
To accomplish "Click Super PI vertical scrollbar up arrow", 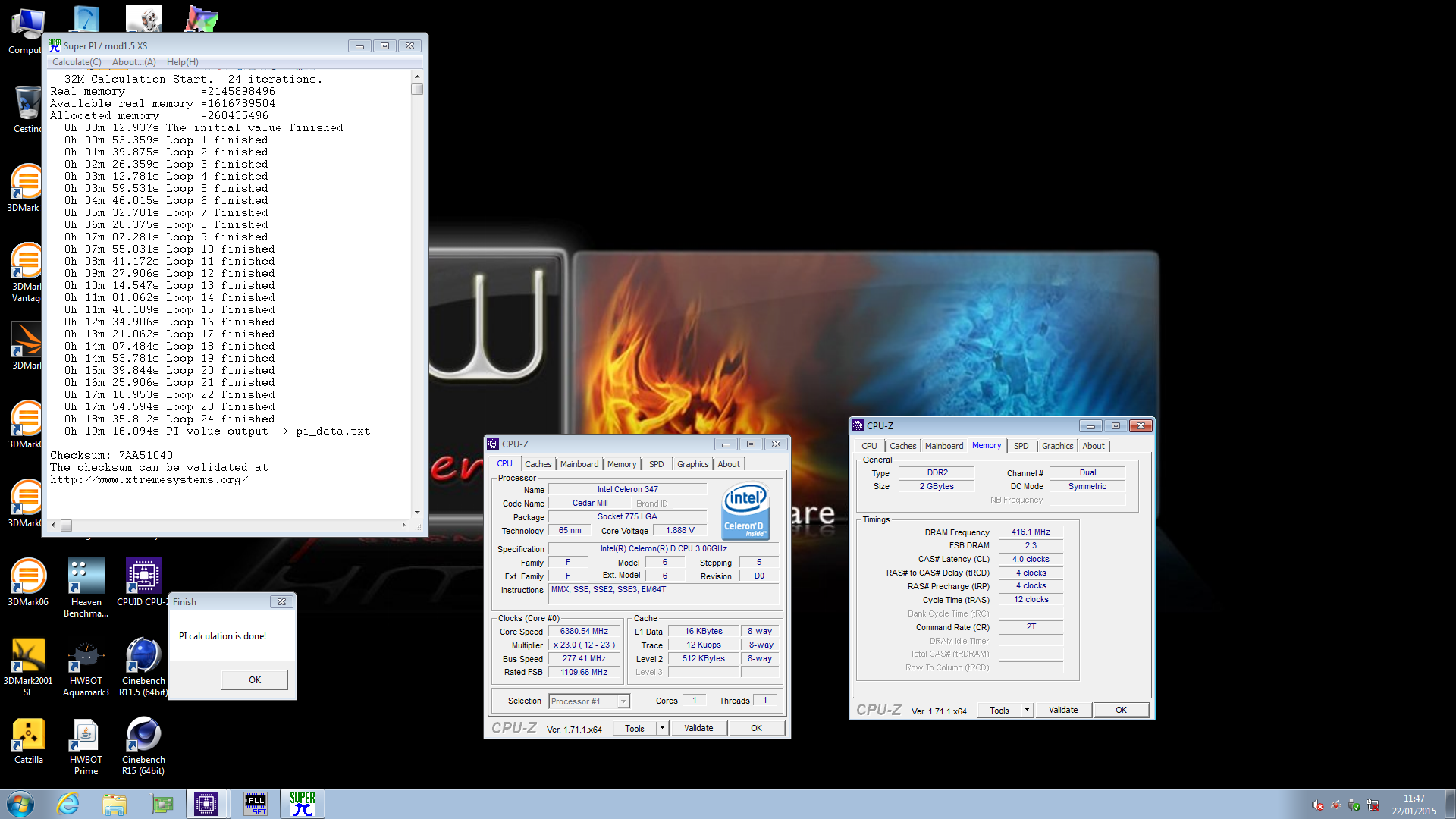I will [417, 77].
